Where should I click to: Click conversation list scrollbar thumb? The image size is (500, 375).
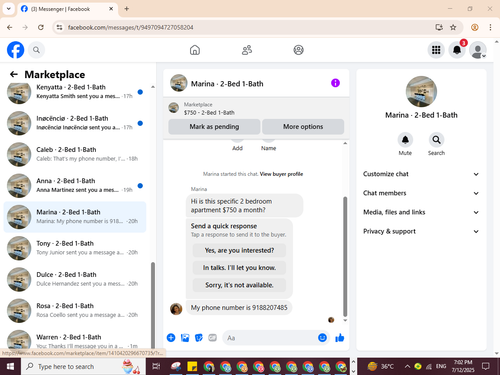(153, 305)
